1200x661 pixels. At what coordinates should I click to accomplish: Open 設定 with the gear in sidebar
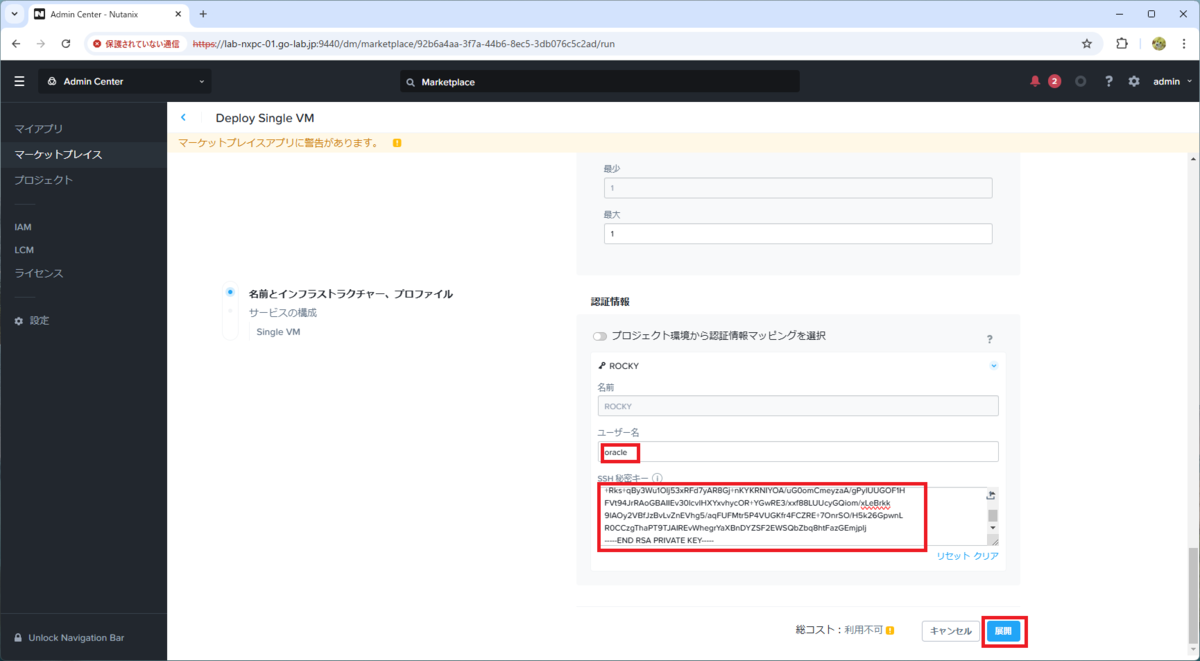[32, 321]
